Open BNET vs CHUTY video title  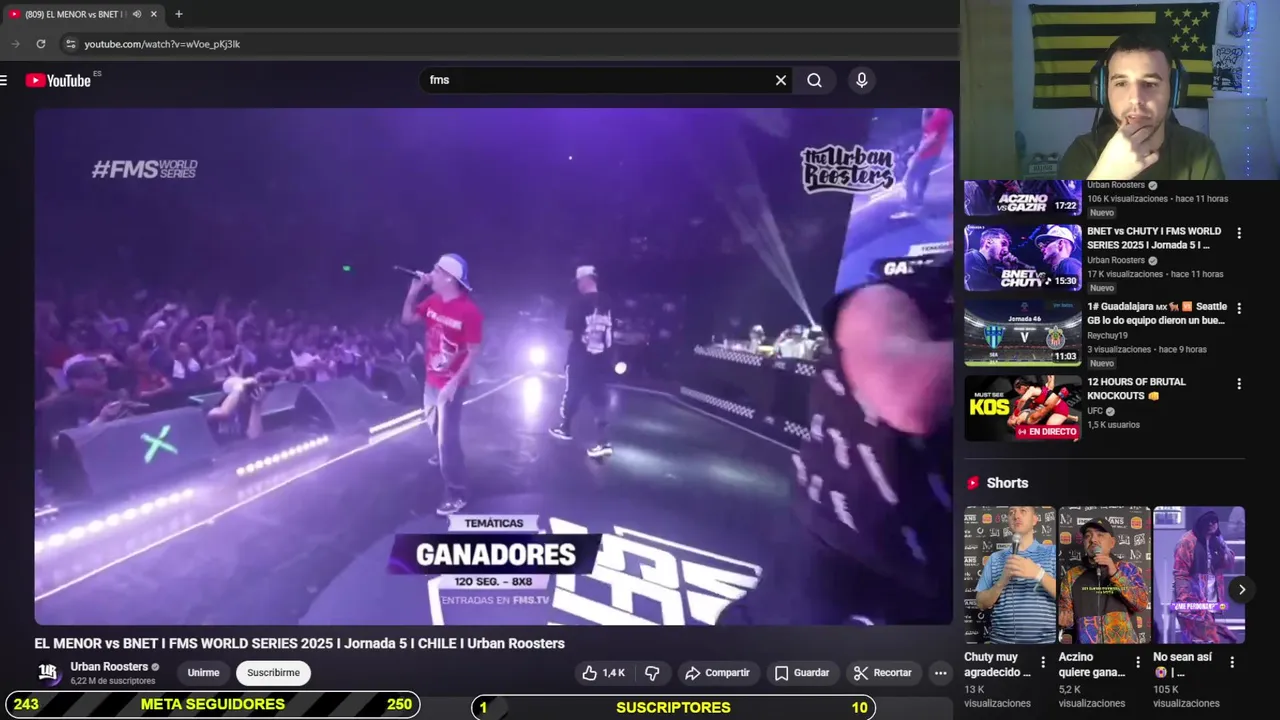pos(1154,238)
